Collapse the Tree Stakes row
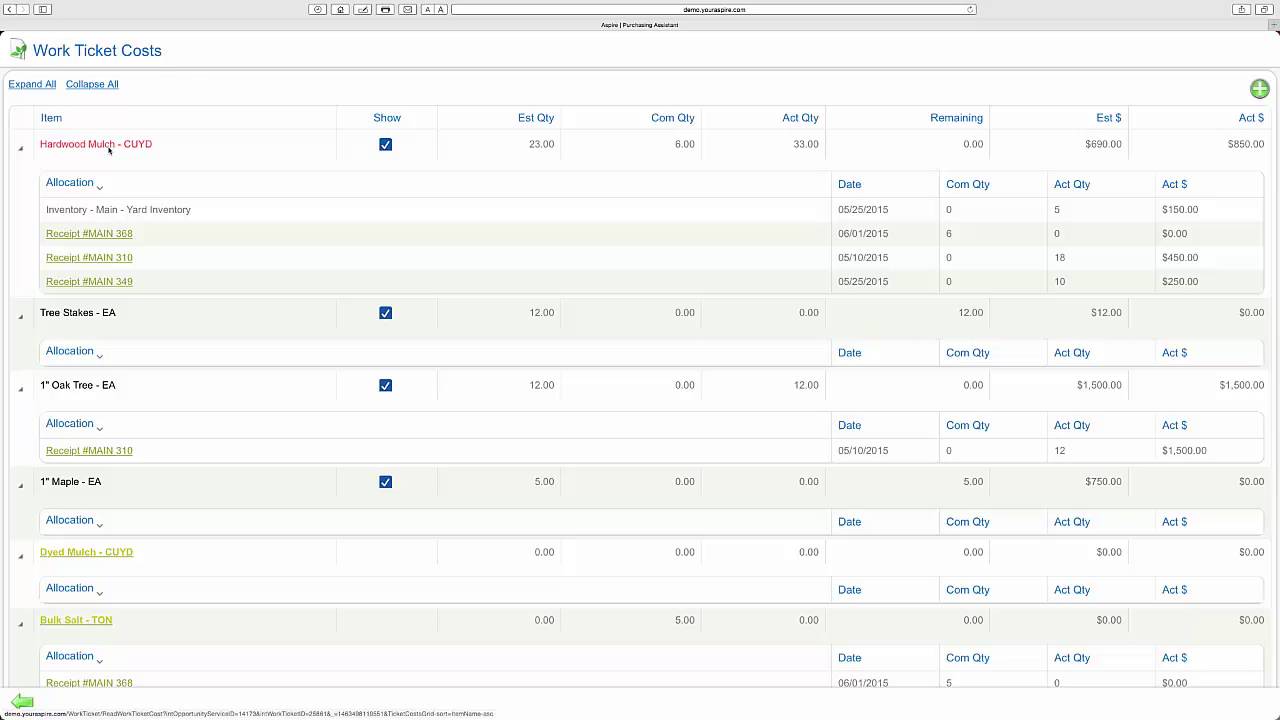Screen dimensions: 1280x720 pos(20,317)
